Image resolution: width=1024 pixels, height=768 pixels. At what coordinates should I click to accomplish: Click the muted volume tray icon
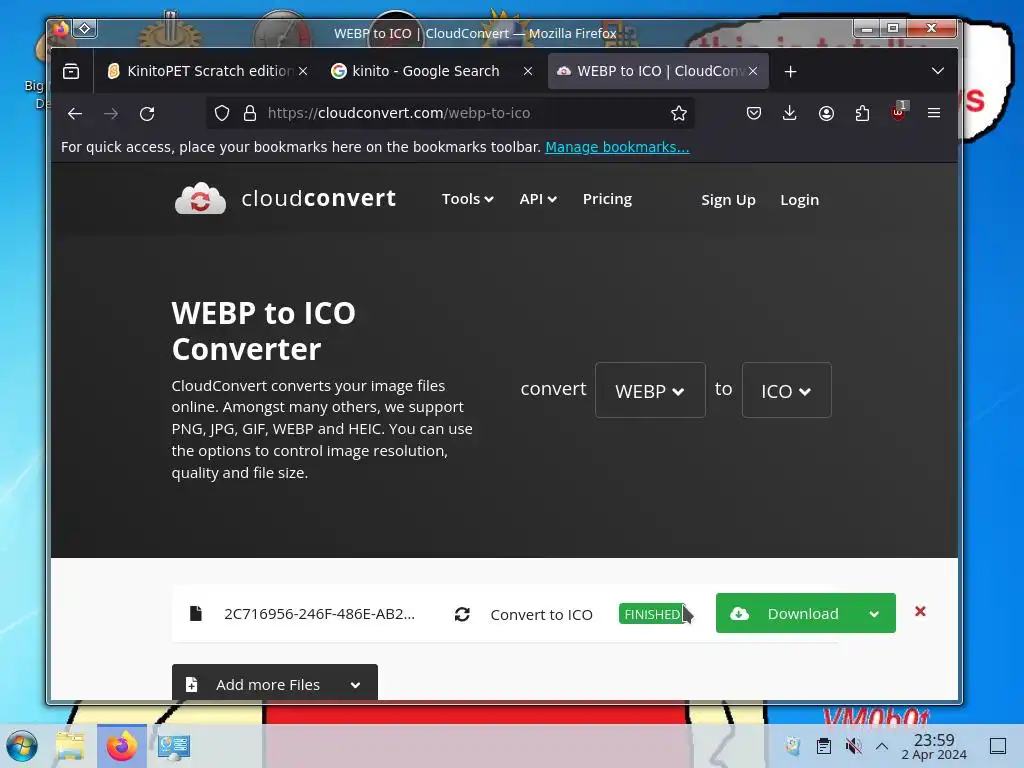click(853, 746)
